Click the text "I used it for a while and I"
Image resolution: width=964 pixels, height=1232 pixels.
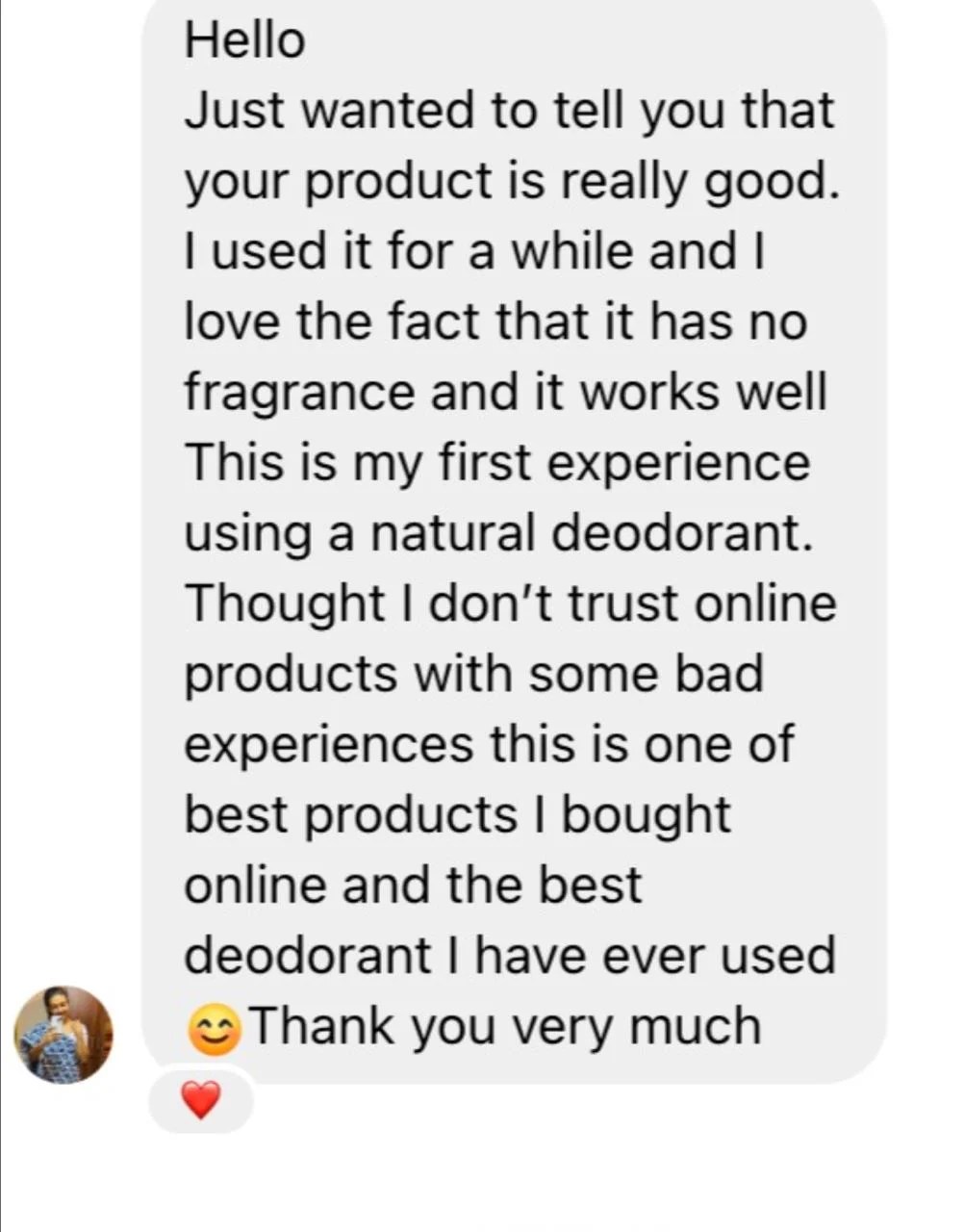tap(474, 252)
